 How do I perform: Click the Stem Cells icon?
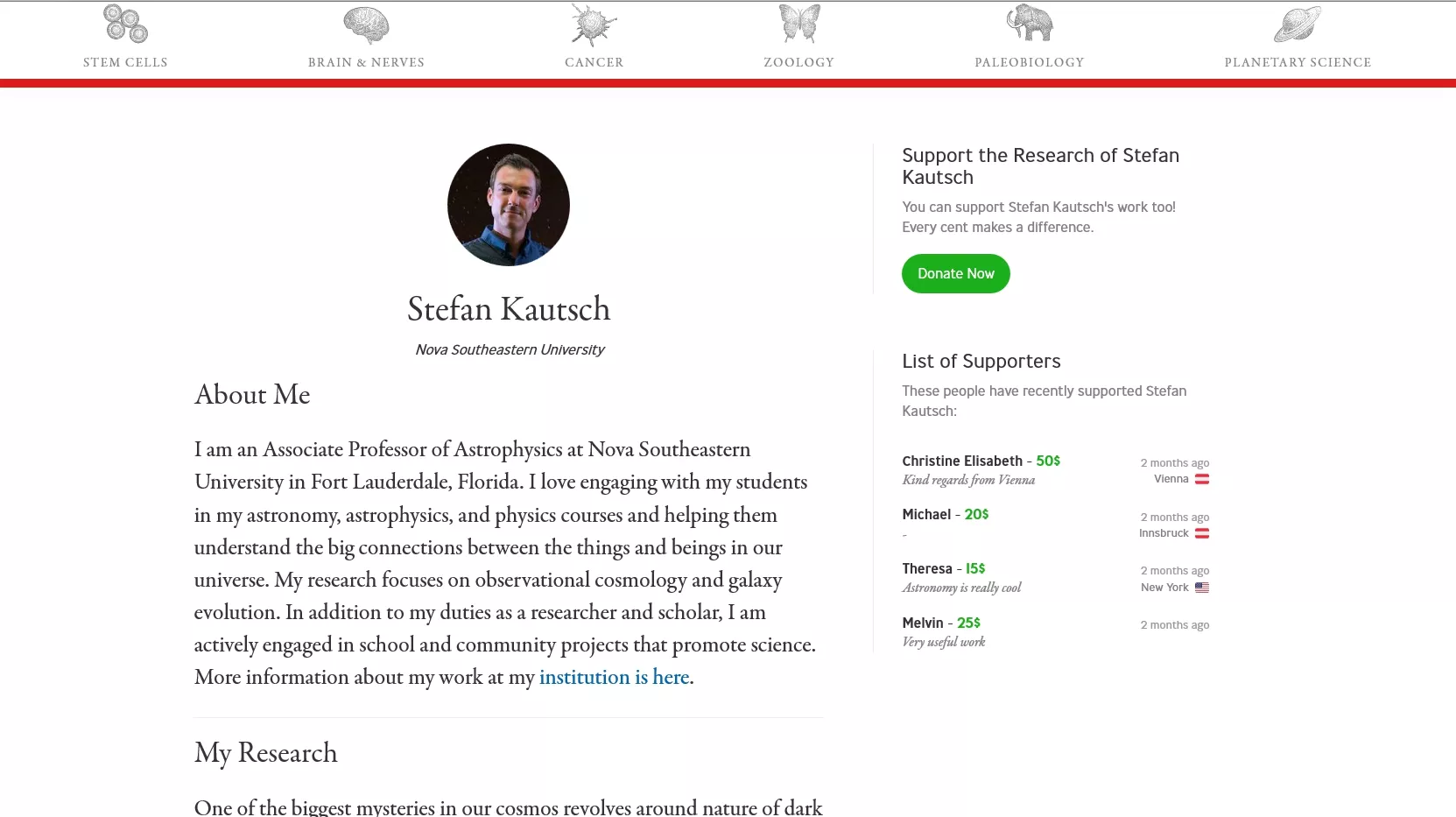[x=125, y=25]
